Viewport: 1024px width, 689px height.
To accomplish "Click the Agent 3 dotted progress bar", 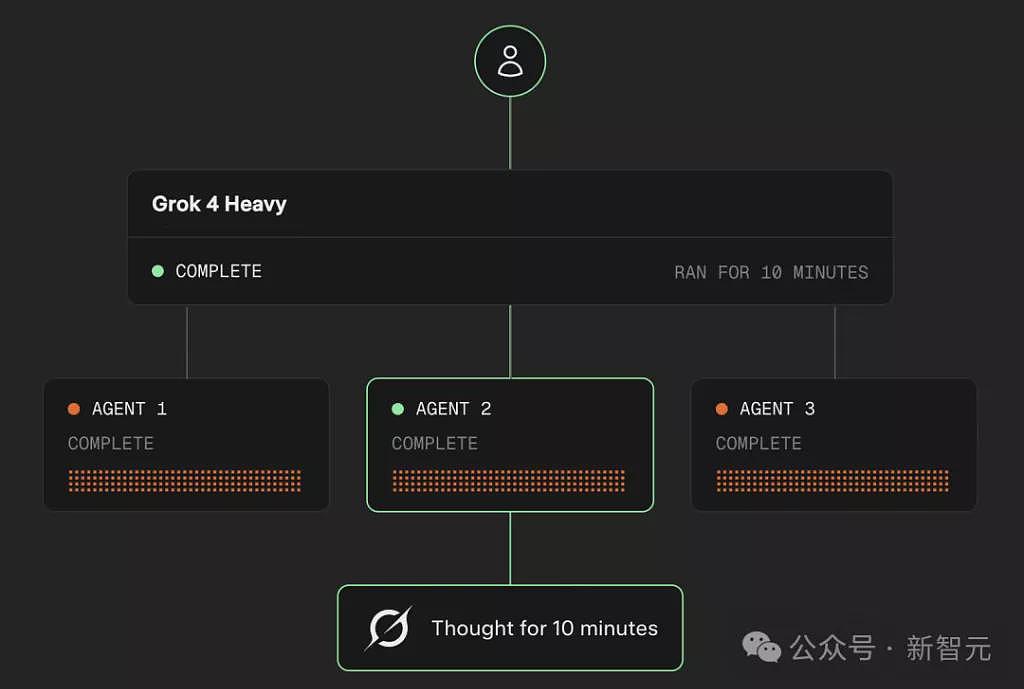I will [833, 481].
